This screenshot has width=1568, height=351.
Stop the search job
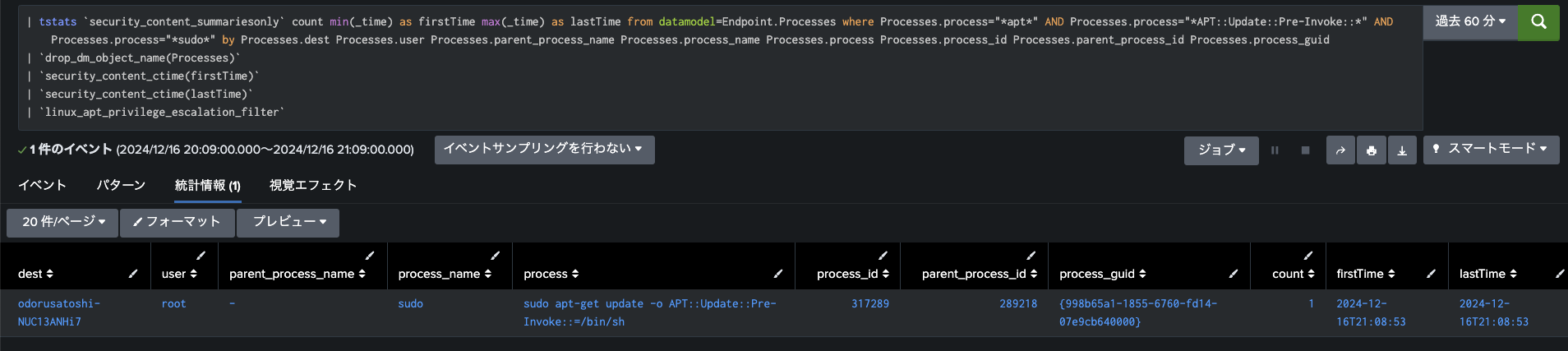tap(1305, 150)
